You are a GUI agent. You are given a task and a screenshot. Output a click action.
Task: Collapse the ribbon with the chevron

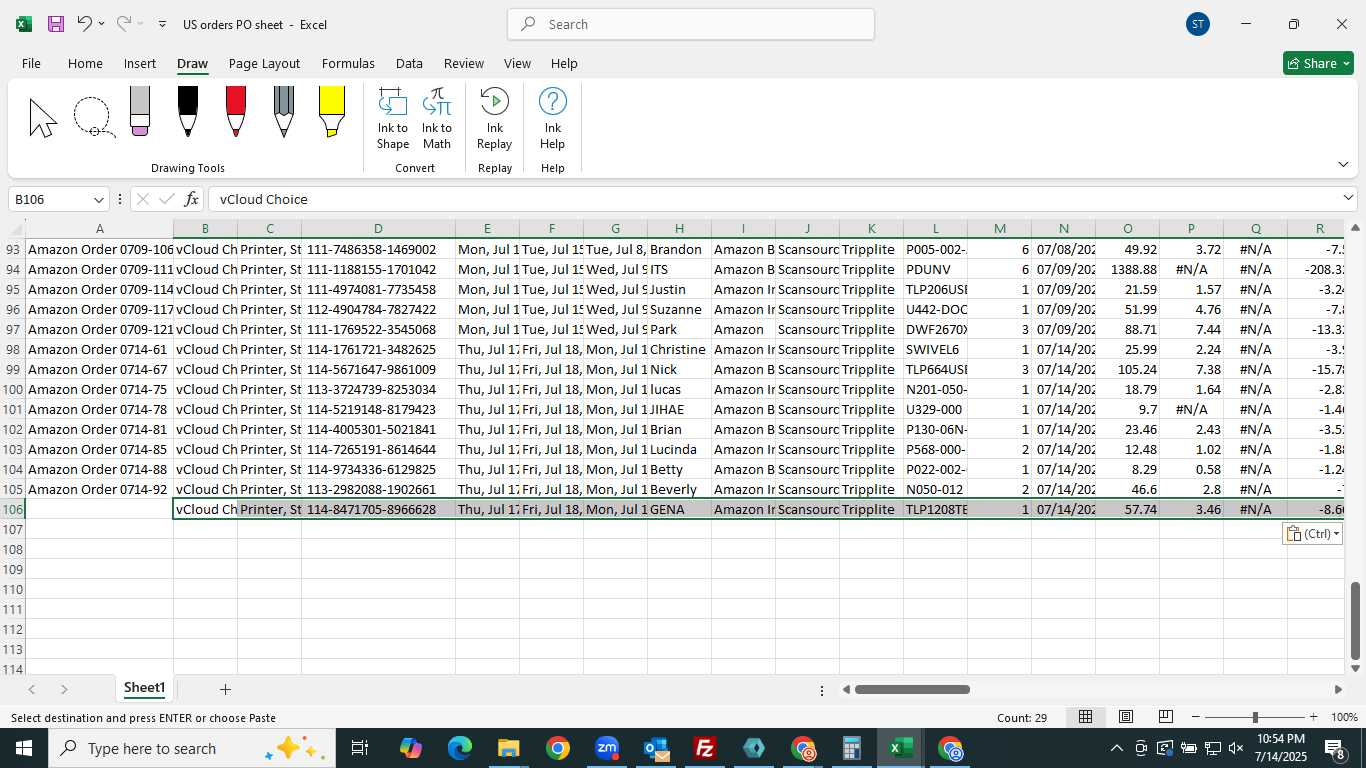(1343, 164)
